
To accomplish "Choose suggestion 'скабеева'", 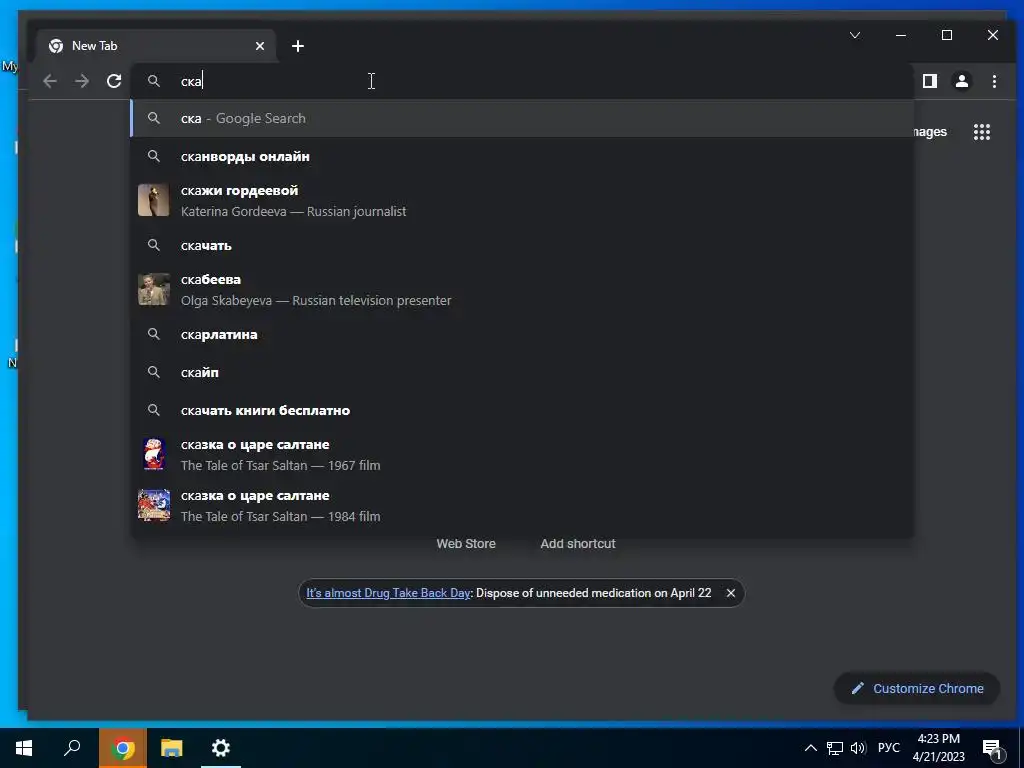I will tap(522, 289).
